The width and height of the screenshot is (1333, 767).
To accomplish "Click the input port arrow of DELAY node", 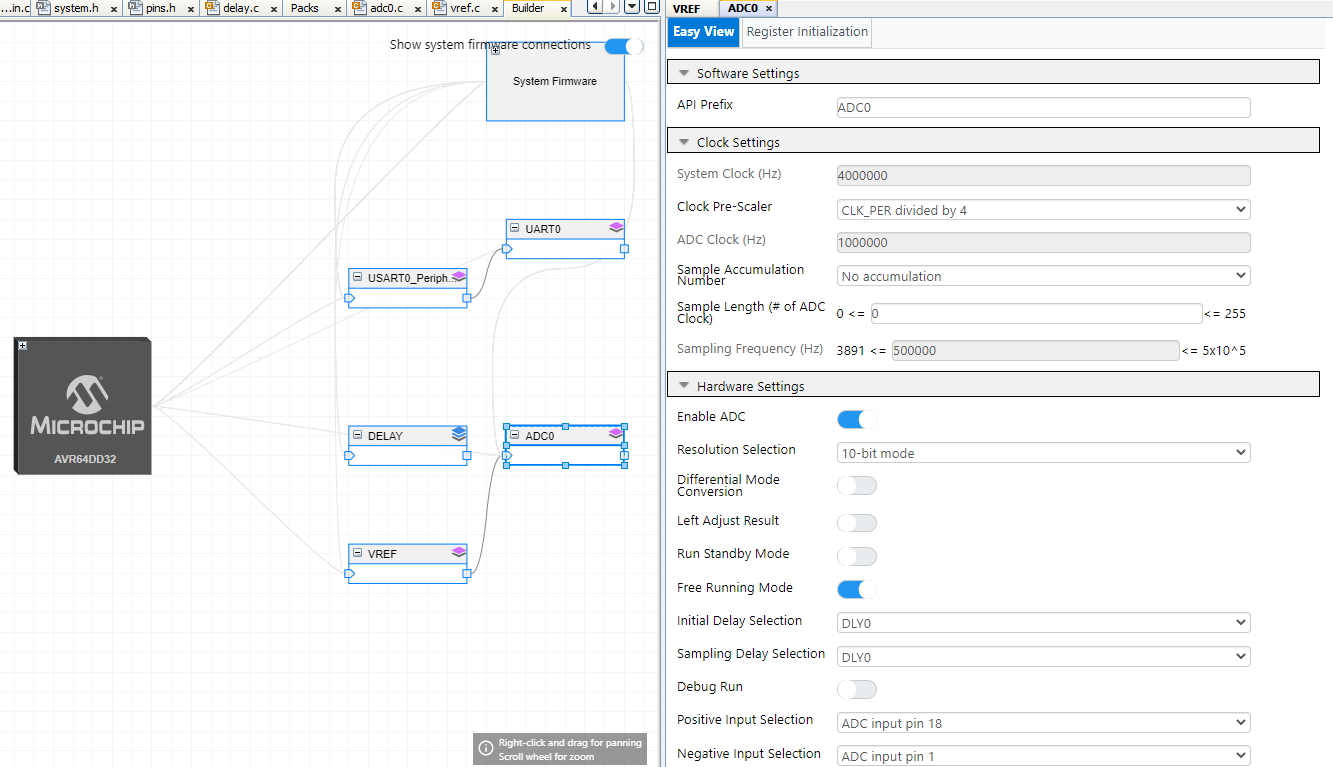I will (350, 455).
